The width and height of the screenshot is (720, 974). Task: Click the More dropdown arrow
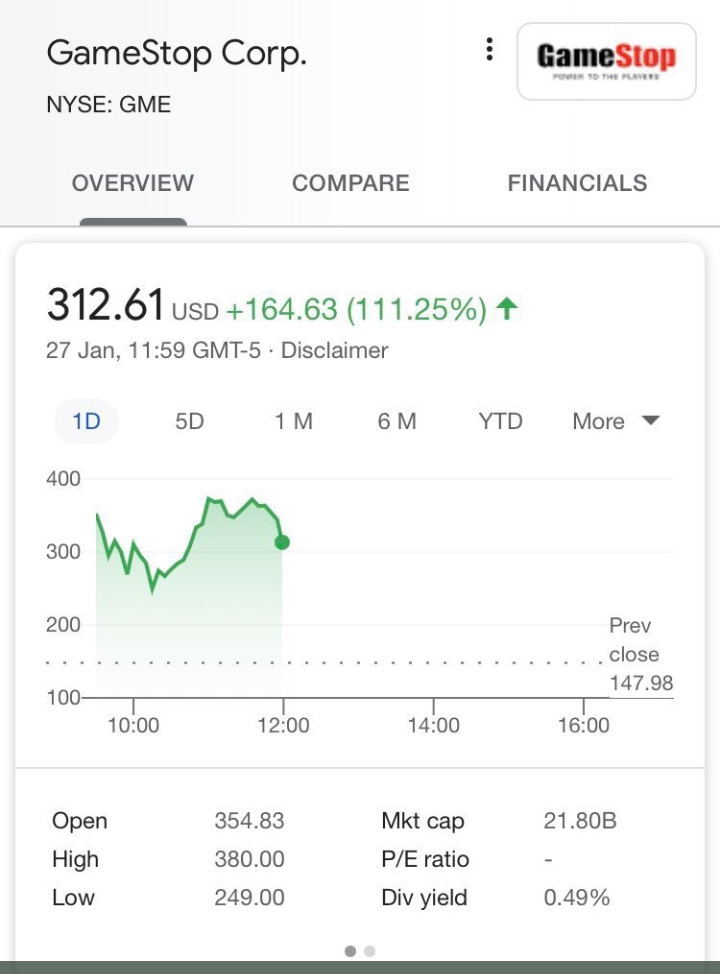tap(650, 421)
